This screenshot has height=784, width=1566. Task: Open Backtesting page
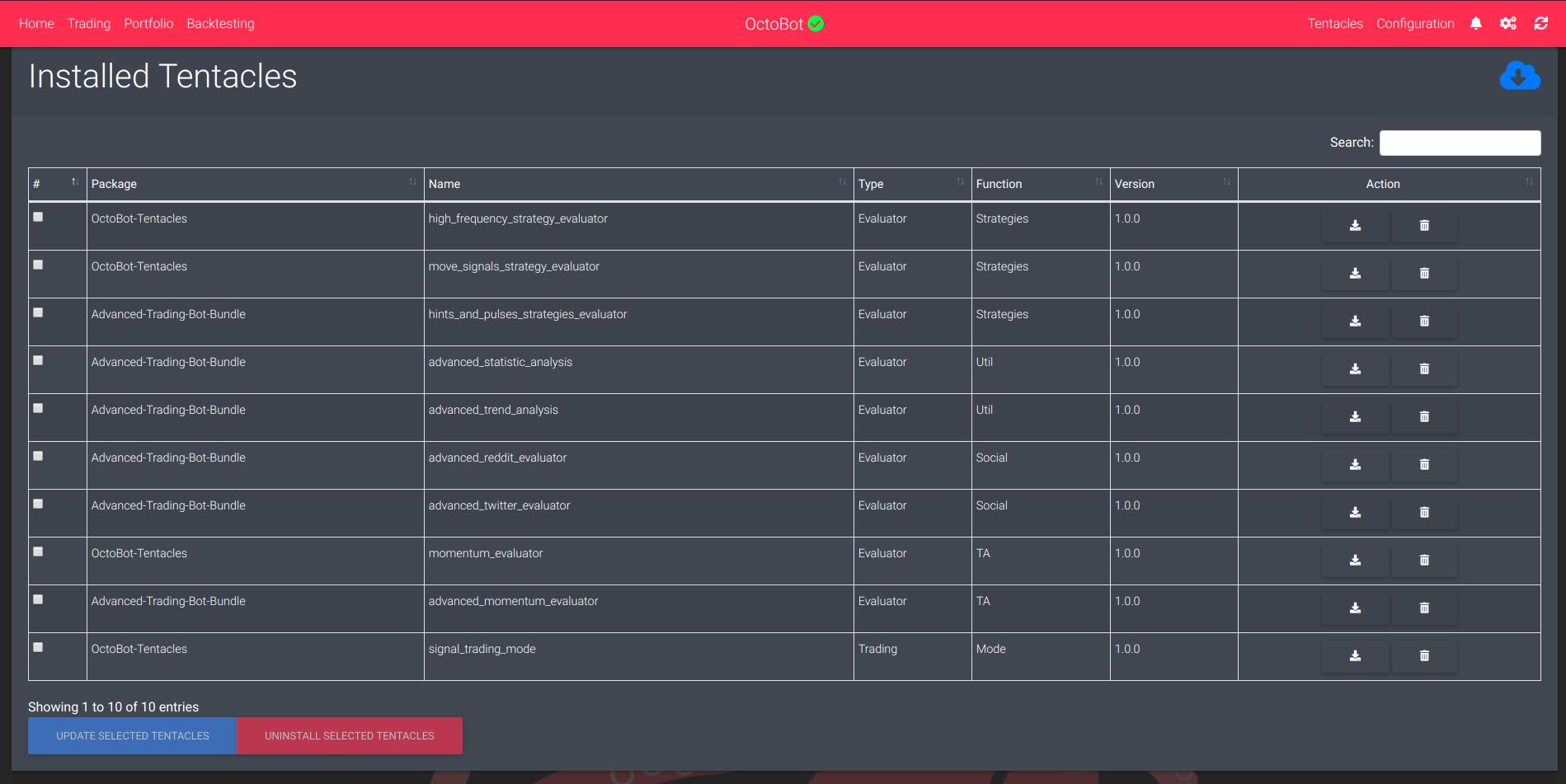pos(220,23)
